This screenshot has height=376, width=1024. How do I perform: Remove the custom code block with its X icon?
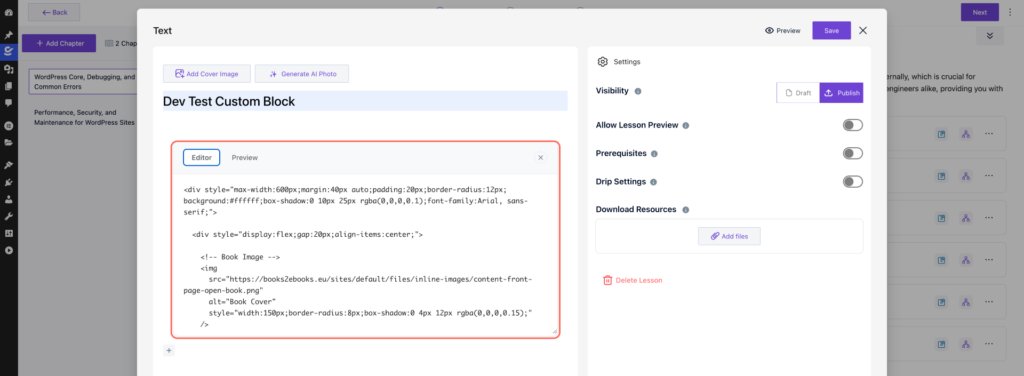[540, 157]
